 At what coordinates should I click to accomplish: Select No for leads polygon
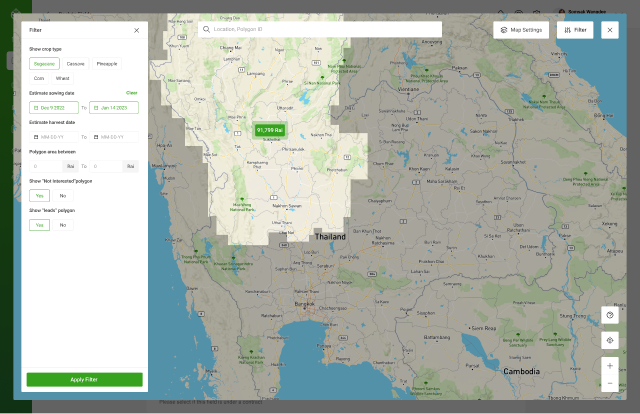[x=63, y=225]
